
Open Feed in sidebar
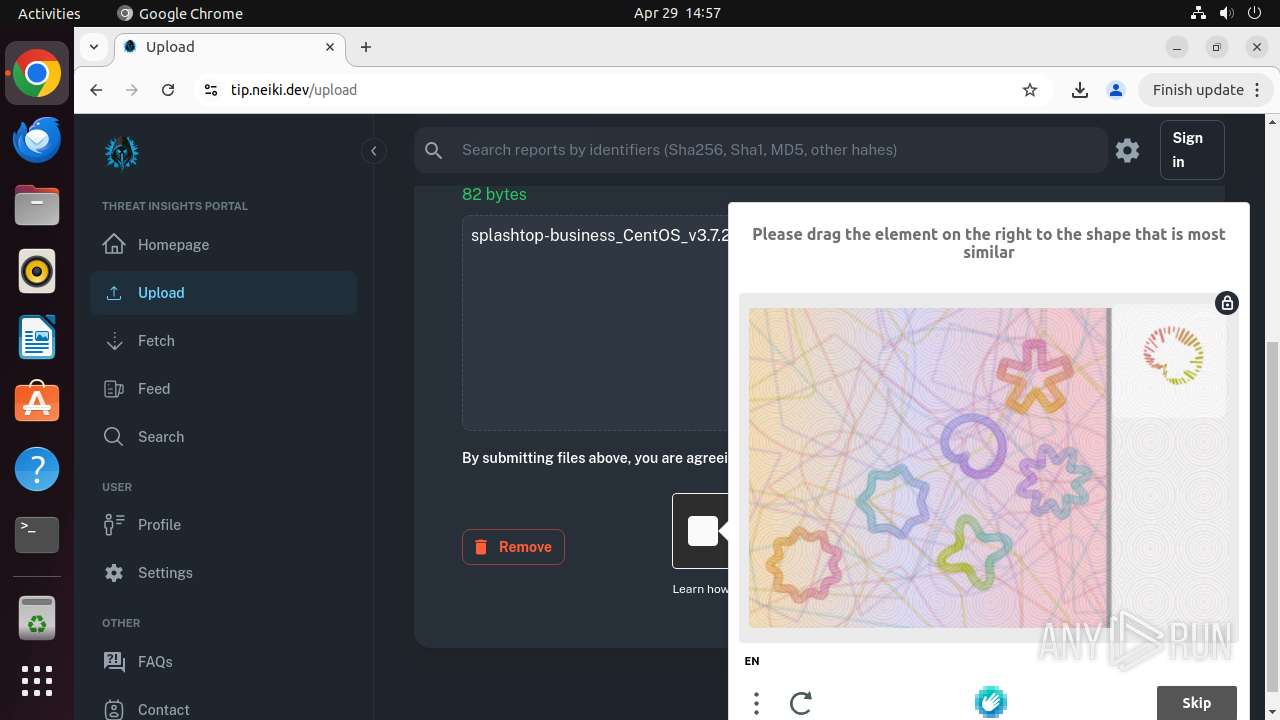223,389
